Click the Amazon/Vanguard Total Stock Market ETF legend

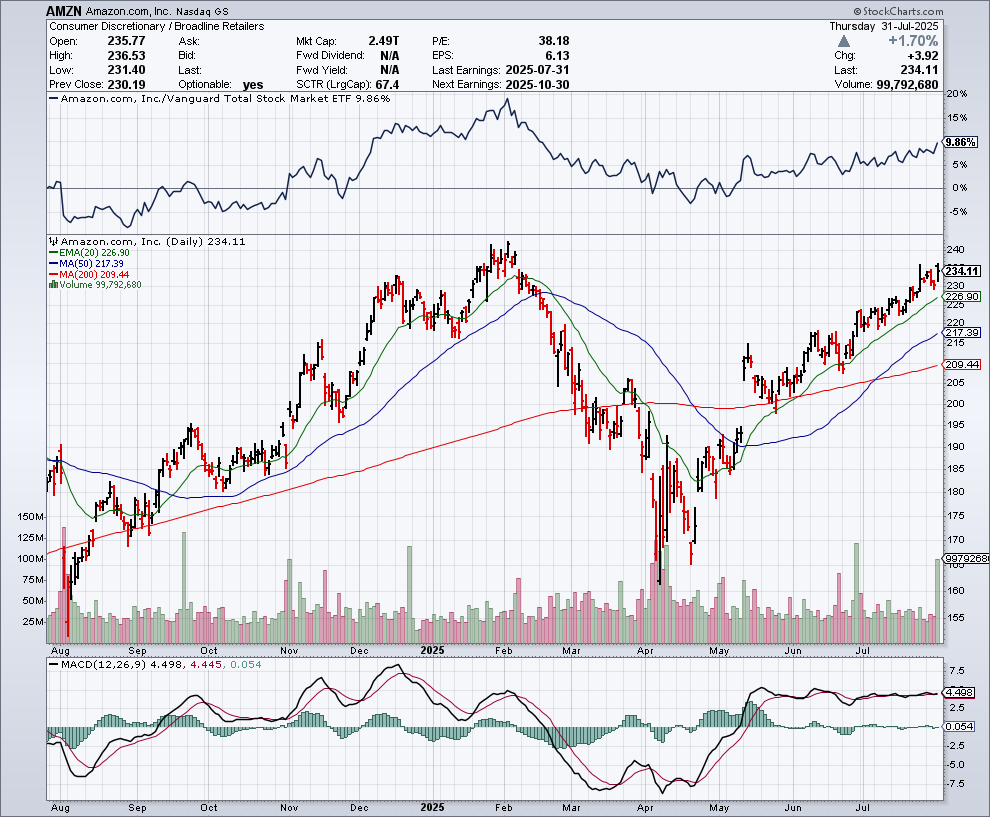(x=220, y=98)
